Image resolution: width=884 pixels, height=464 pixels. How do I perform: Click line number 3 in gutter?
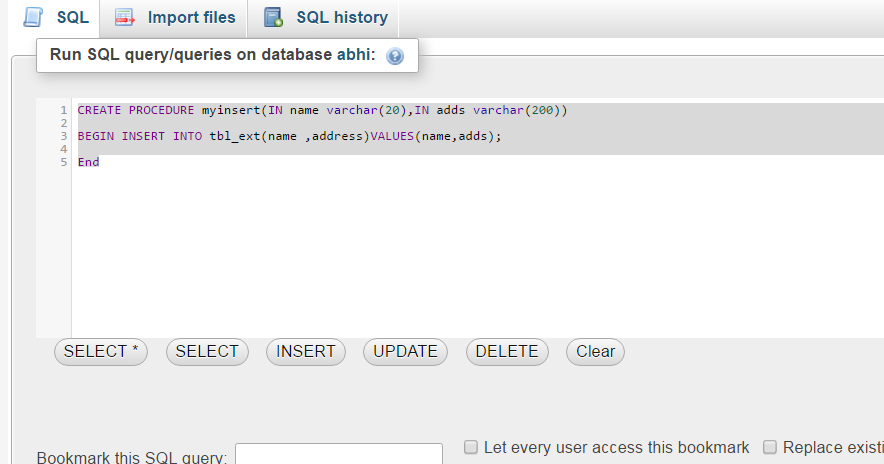(63, 136)
